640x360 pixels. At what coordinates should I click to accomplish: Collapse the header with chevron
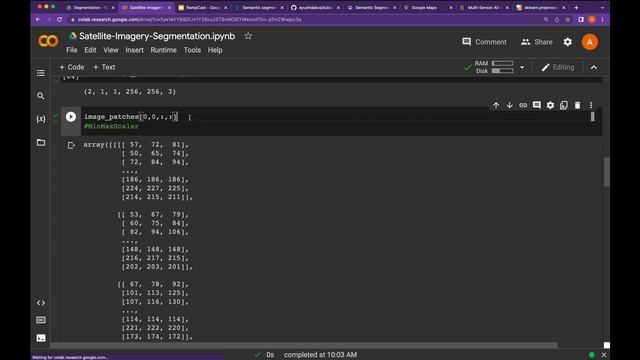coord(594,67)
